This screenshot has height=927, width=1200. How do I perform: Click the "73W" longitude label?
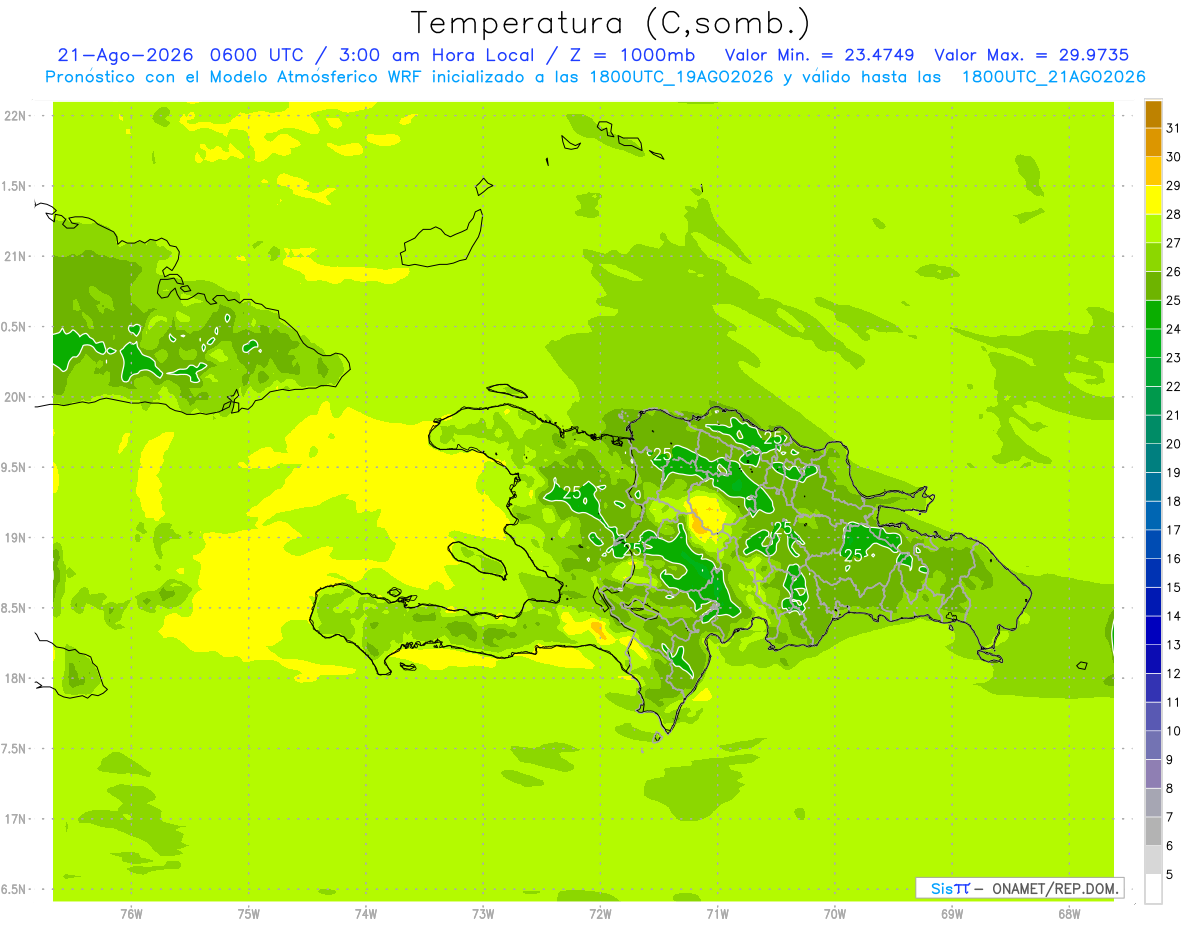[483, 913]
